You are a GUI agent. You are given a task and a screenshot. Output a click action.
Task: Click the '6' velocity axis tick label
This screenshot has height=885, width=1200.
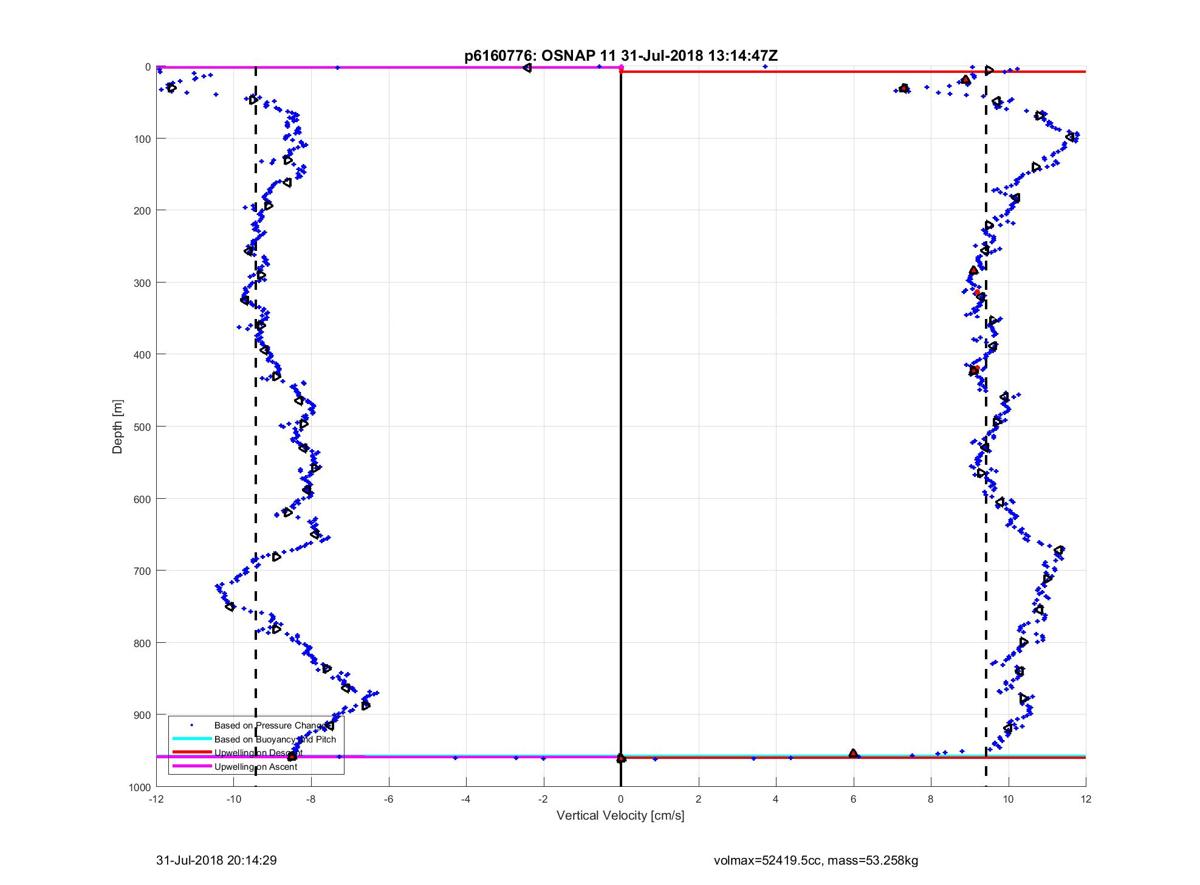[853, 799]
